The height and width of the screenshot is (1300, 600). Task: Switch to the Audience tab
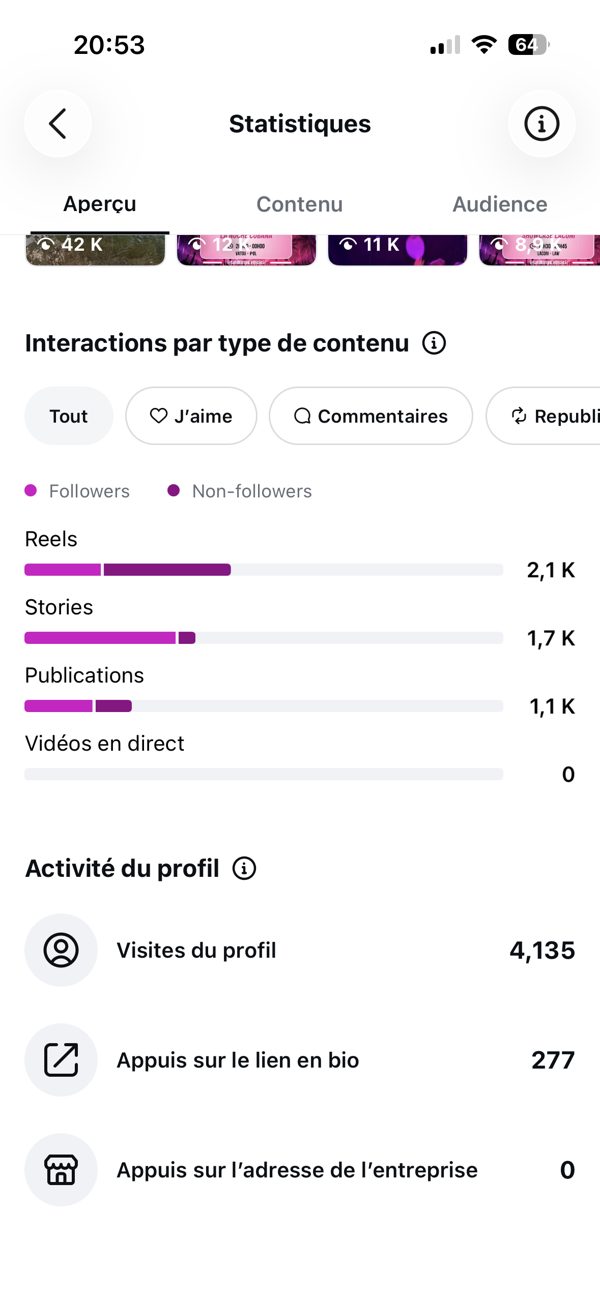[500, 204]
